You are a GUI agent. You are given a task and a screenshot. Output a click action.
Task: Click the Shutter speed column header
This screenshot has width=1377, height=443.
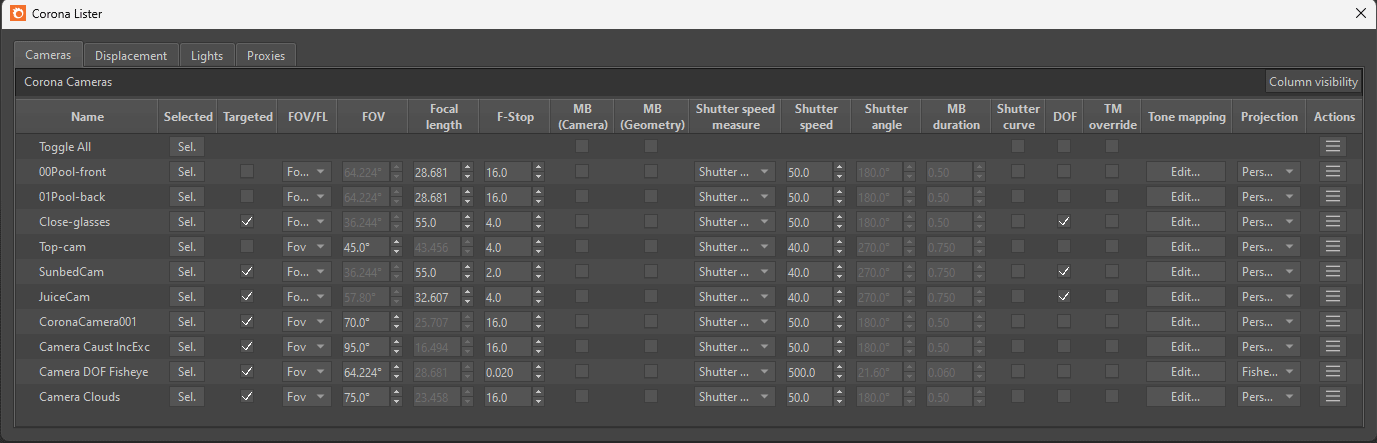tap(816, 117)
